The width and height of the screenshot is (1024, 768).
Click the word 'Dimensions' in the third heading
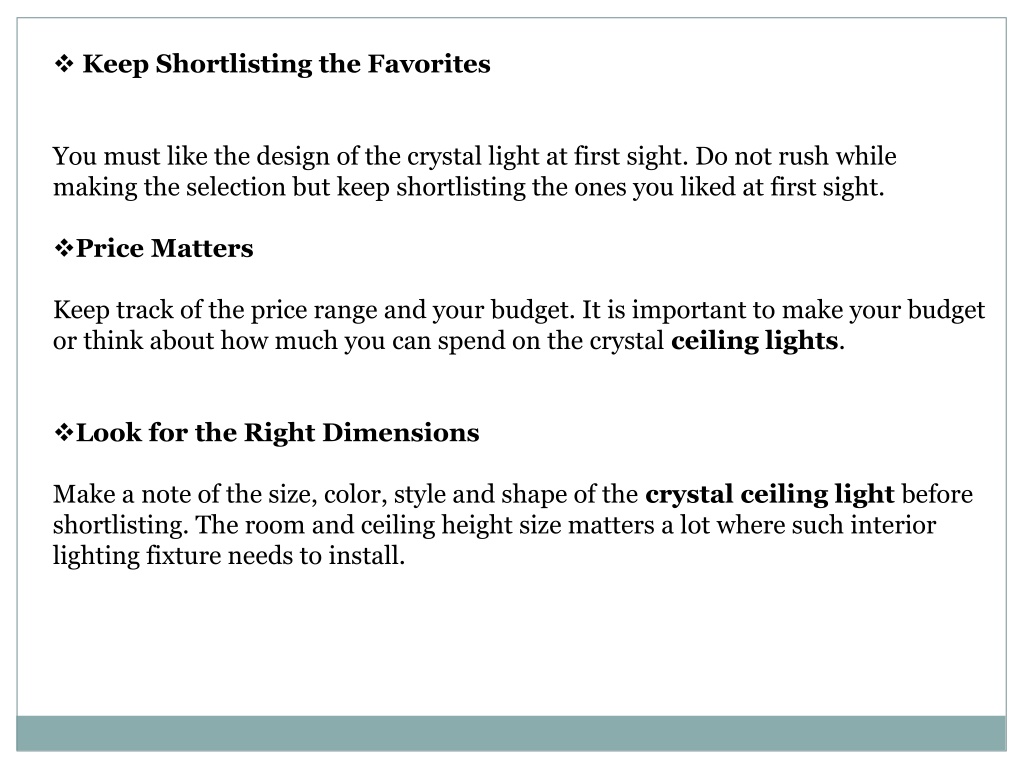[x=401, y=432]
